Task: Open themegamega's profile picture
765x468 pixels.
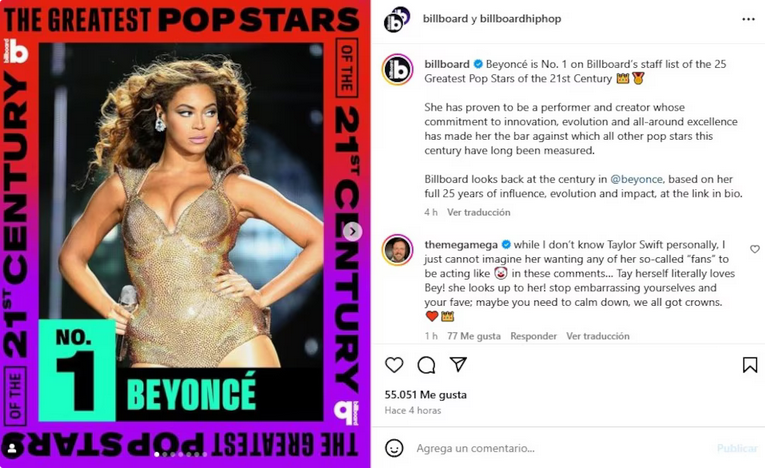Action: [398, 249]
